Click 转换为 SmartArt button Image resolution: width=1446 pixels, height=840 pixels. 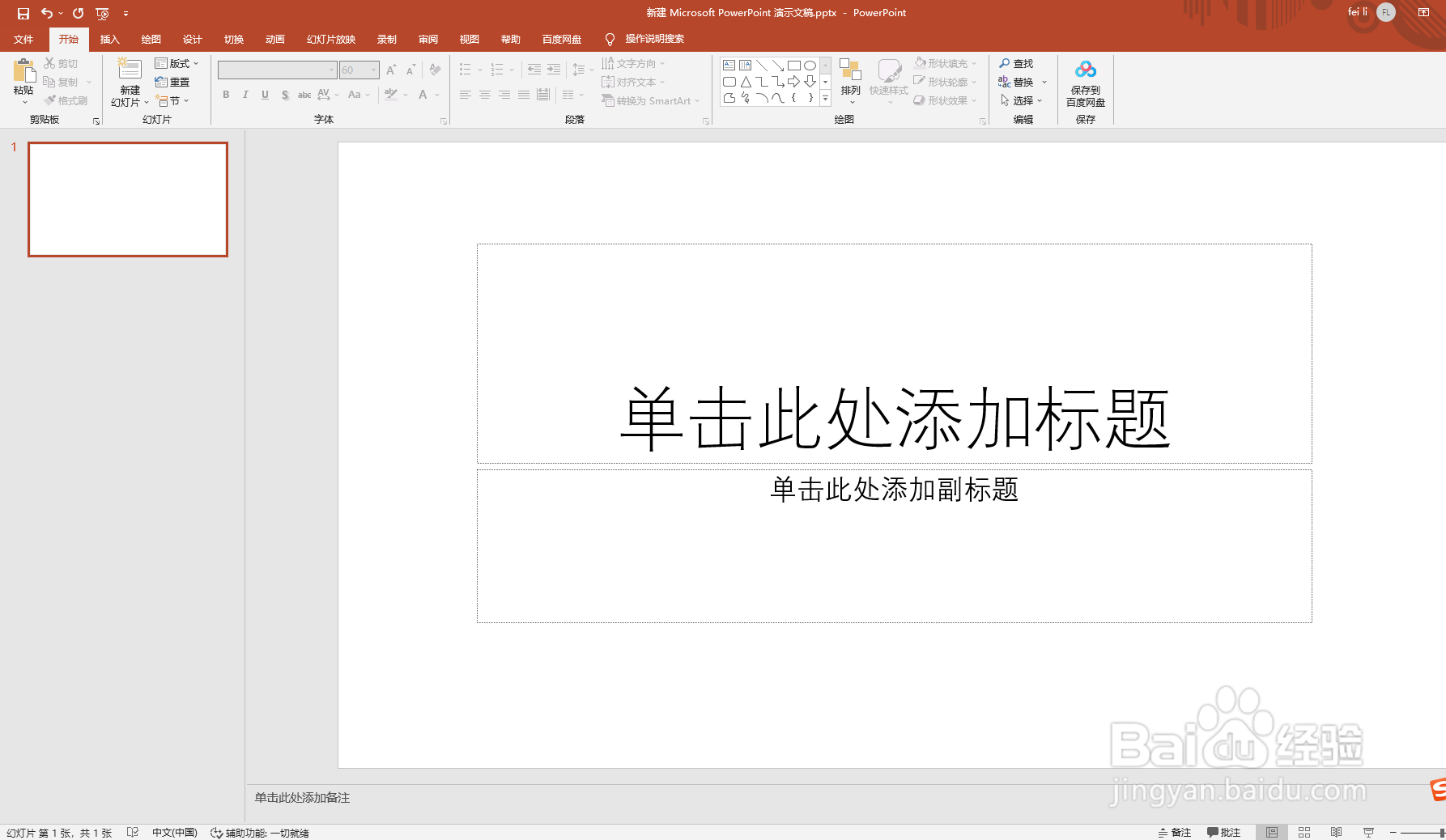tap(650, 100)
